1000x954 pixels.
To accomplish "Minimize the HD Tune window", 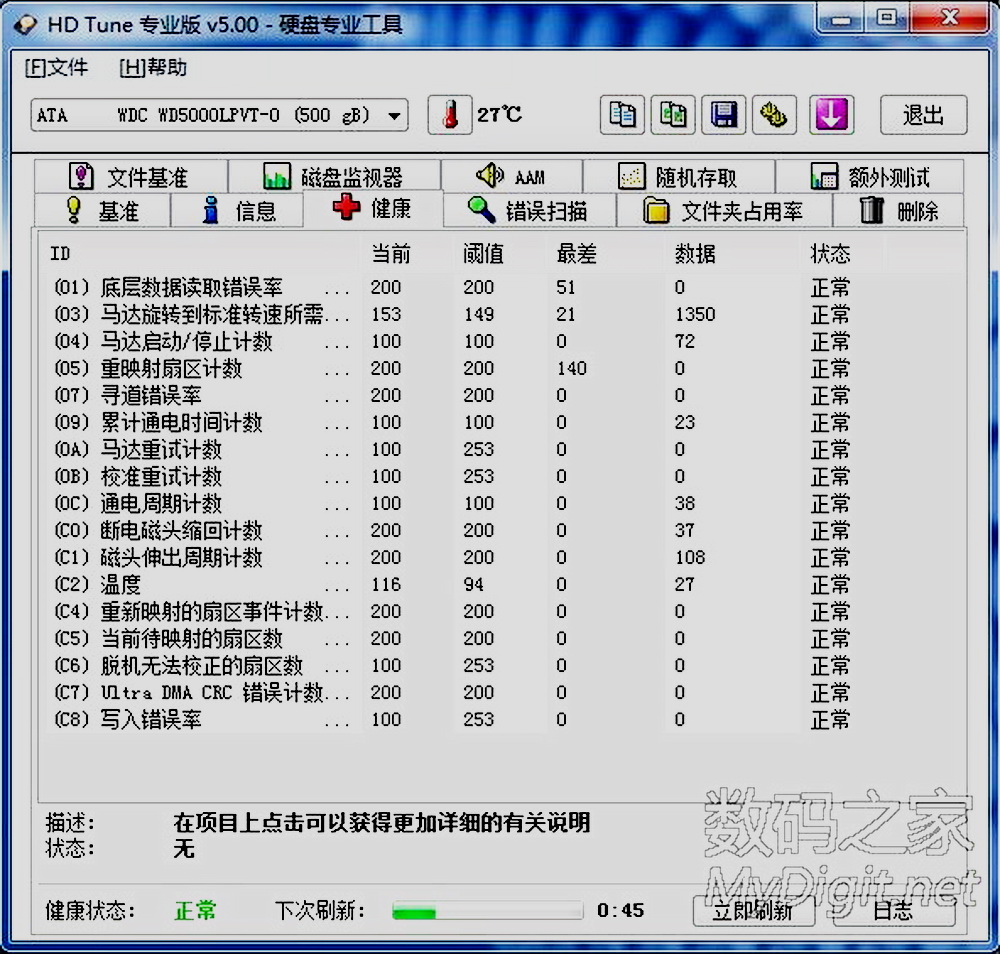I will click(x=841, y=19).
